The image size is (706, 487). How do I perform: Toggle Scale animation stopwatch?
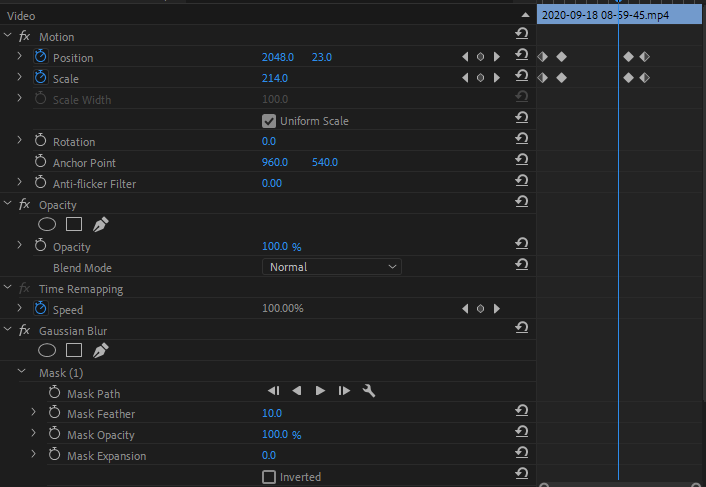(x=41, y=77)
